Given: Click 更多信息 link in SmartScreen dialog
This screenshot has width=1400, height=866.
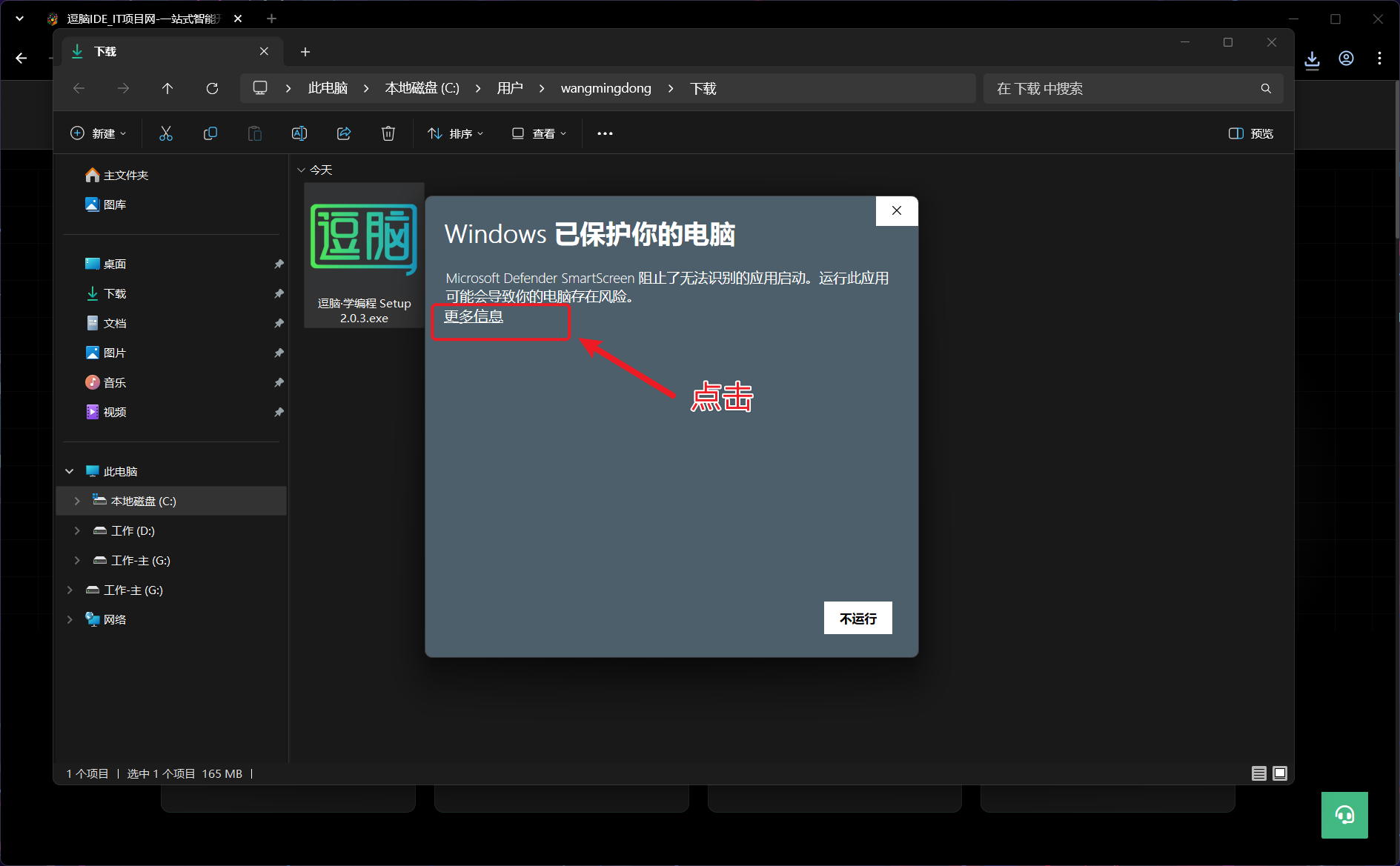Looking at the screenshot, I should (x=474, y=316).
